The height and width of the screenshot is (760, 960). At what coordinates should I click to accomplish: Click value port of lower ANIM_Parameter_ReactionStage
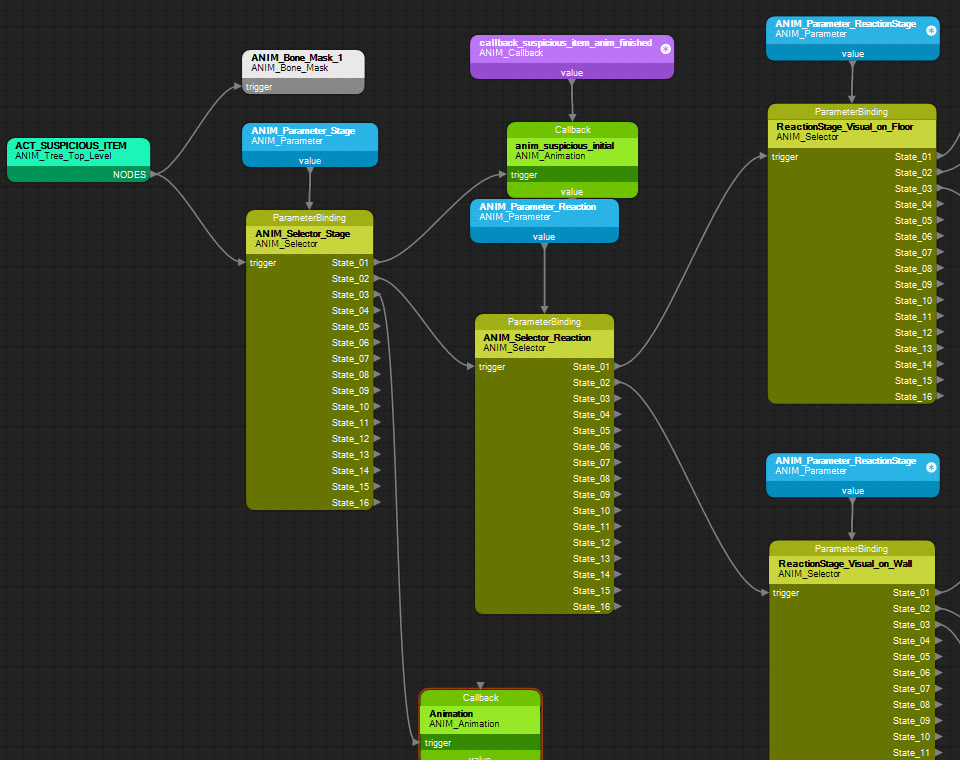pyautogui.click(x=852, y=491)
